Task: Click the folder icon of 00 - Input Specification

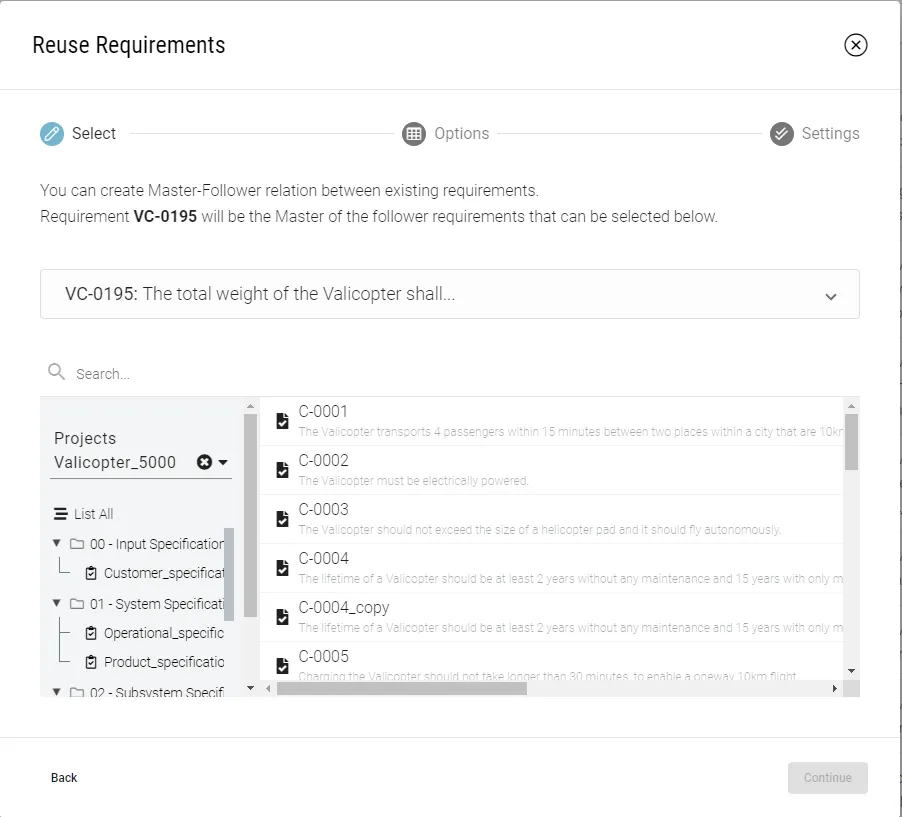Action: (x=77, y=544)
